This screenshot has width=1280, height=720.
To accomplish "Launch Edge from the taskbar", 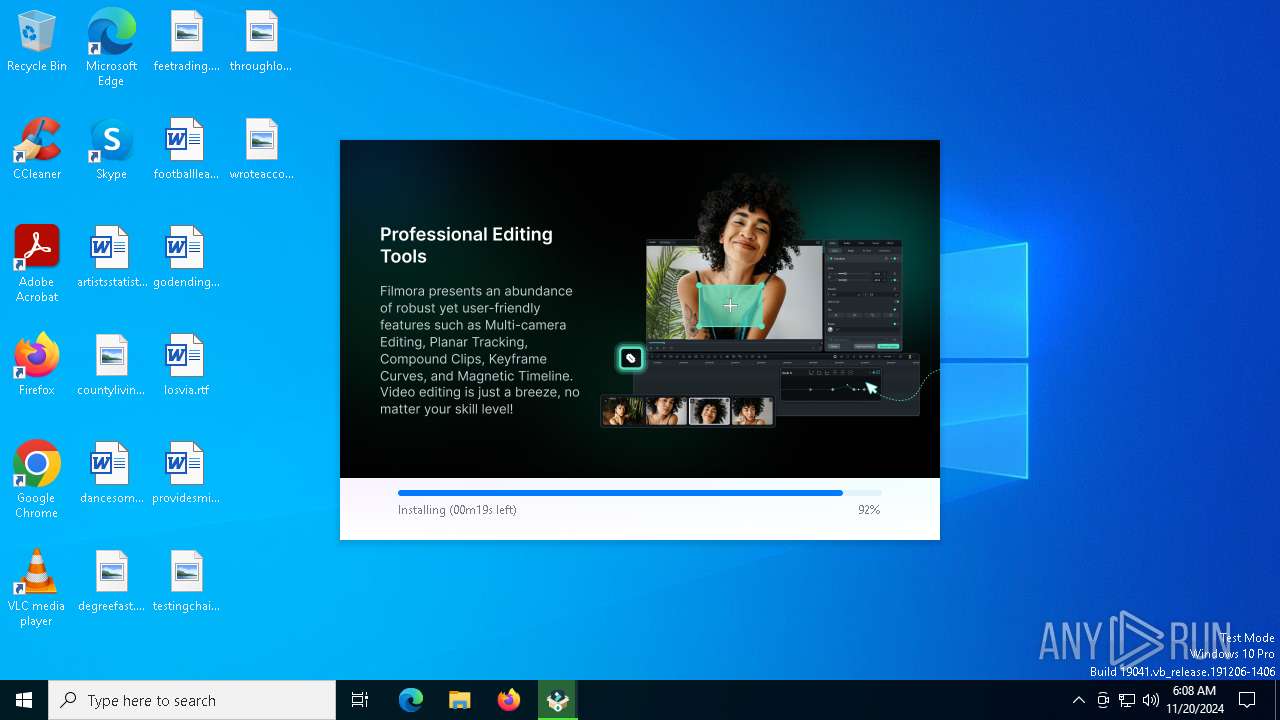I will [x=411, y=700].
